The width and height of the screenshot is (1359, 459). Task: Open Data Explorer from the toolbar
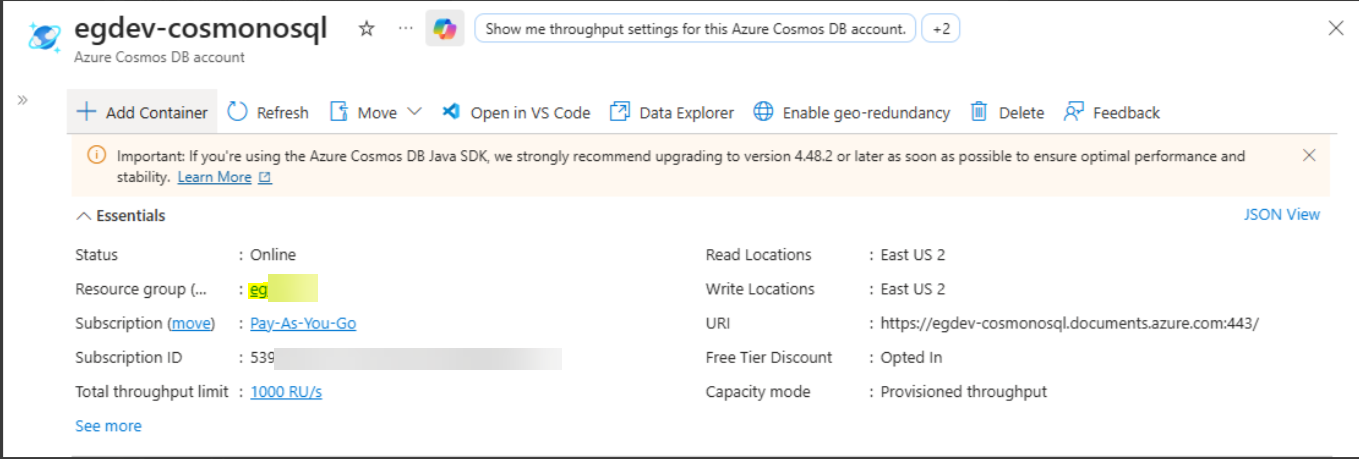(672, 112)
